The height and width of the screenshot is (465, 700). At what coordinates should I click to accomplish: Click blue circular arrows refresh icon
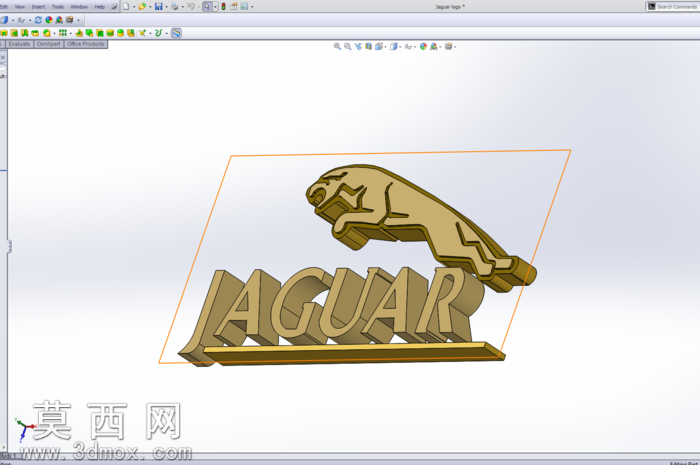click(x=38, y=20)
